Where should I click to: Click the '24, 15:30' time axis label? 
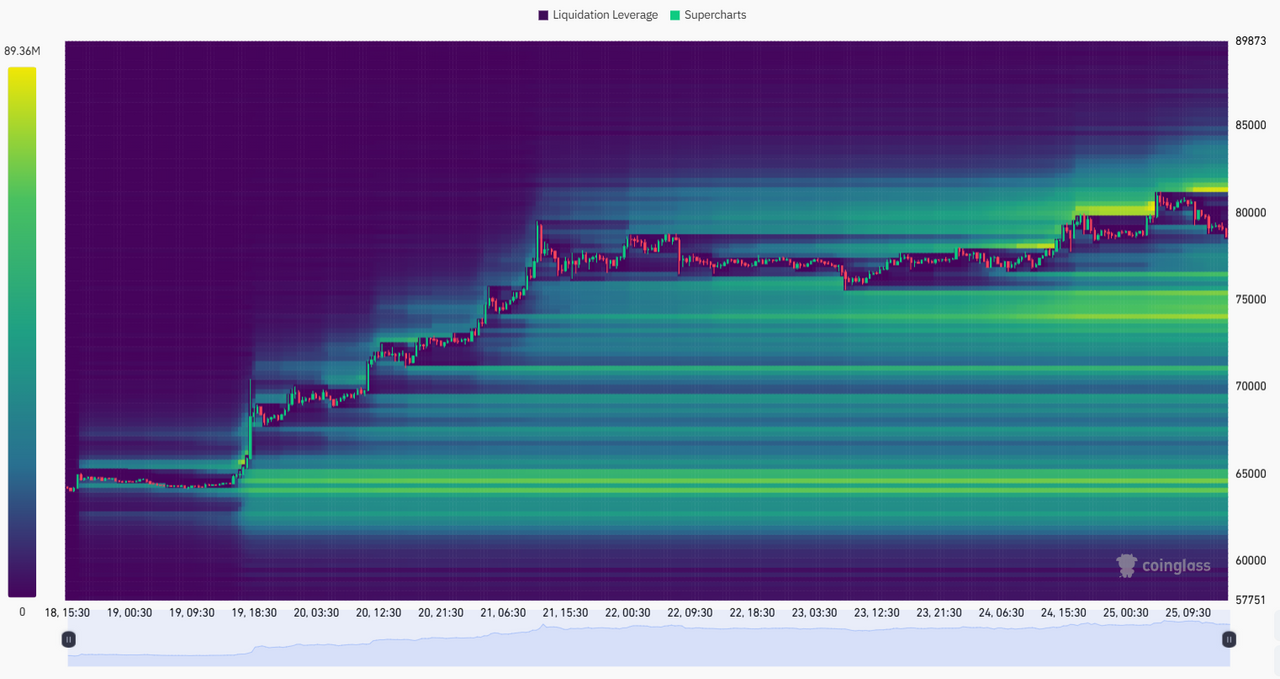point(1063,613)
